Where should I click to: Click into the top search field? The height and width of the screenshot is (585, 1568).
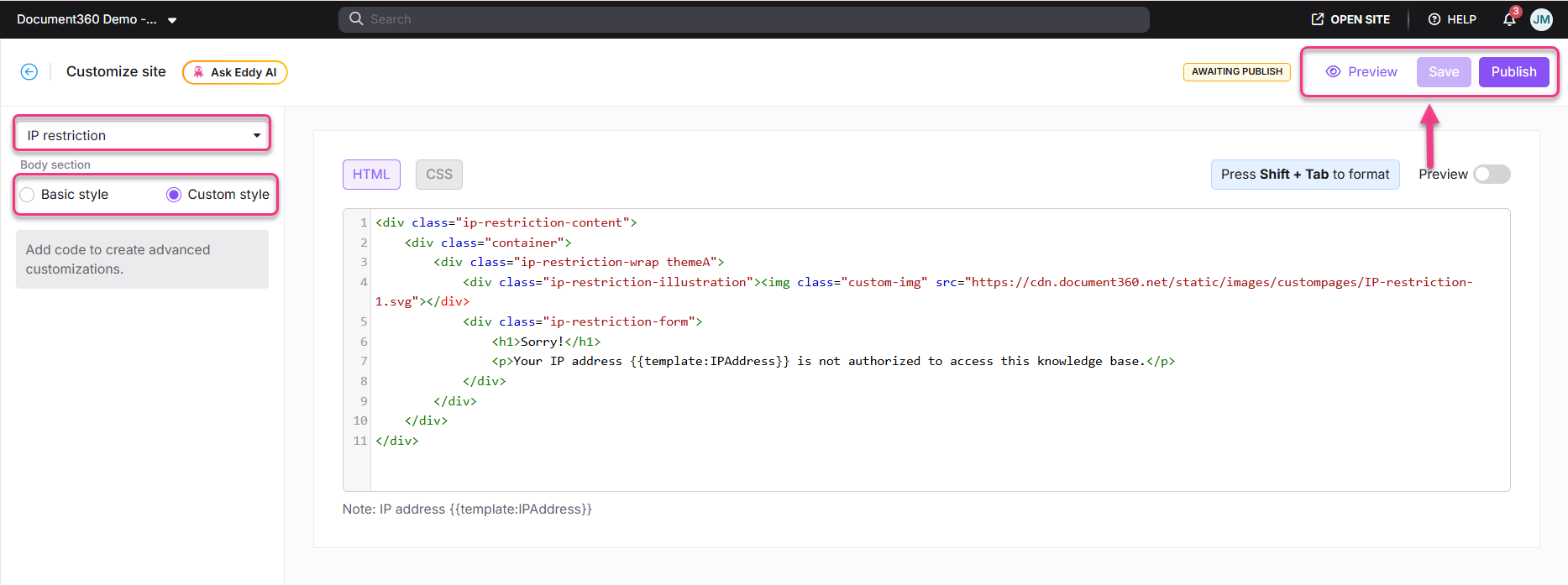tap(743, 19)
